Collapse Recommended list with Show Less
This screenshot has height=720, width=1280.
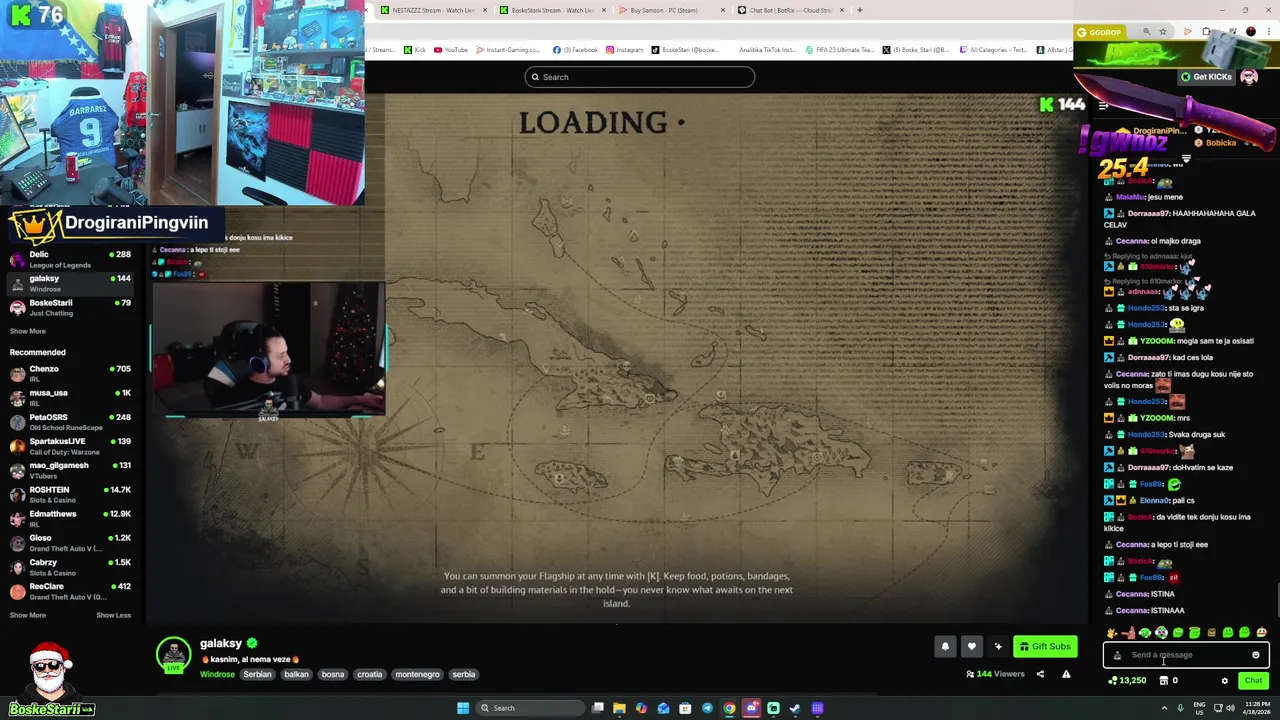[x=113, y=615]
